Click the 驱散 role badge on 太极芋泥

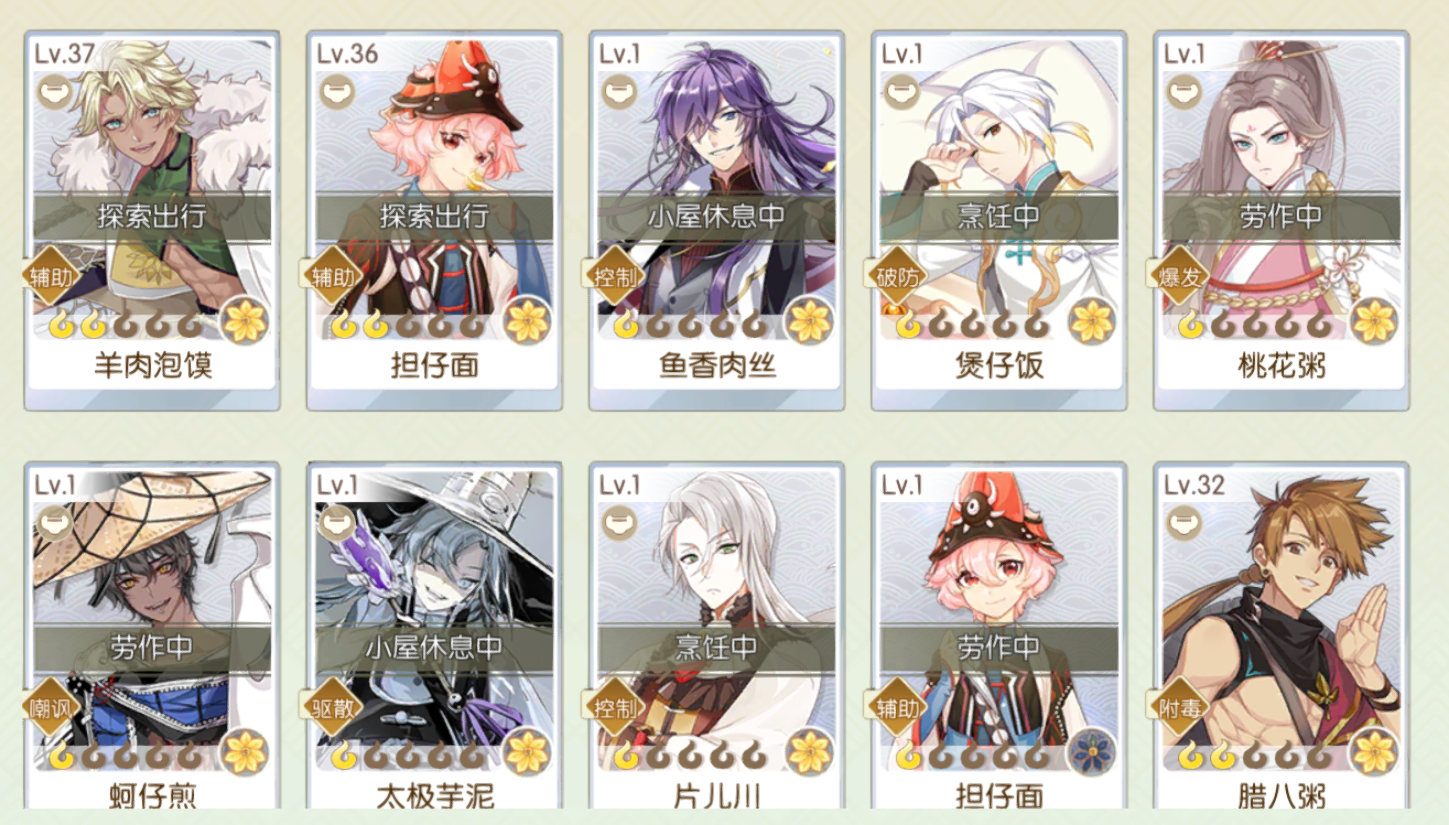point(330,709)
